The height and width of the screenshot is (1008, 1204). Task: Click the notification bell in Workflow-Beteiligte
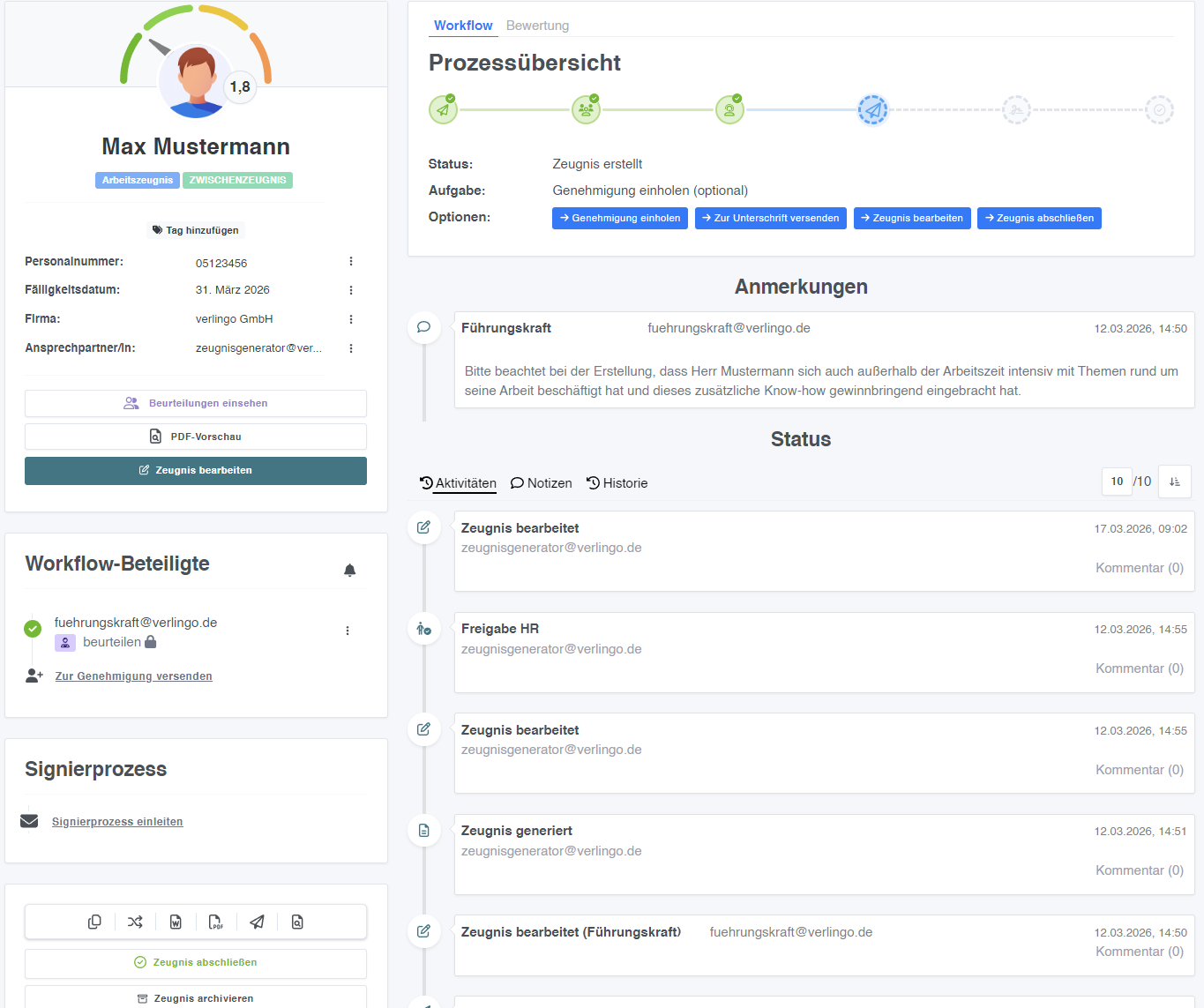pyautogui.click(x=349, y=570)
